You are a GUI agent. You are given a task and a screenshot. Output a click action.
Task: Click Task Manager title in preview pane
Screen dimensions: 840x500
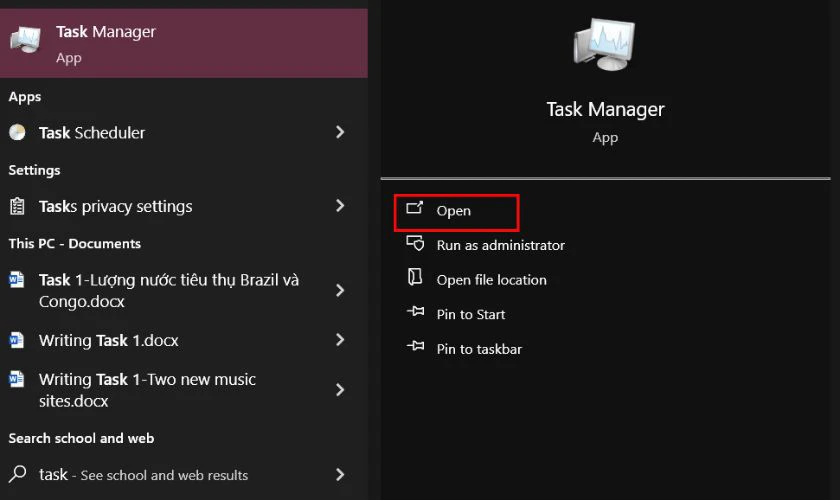pyautogui.click(x=605, y=110)
